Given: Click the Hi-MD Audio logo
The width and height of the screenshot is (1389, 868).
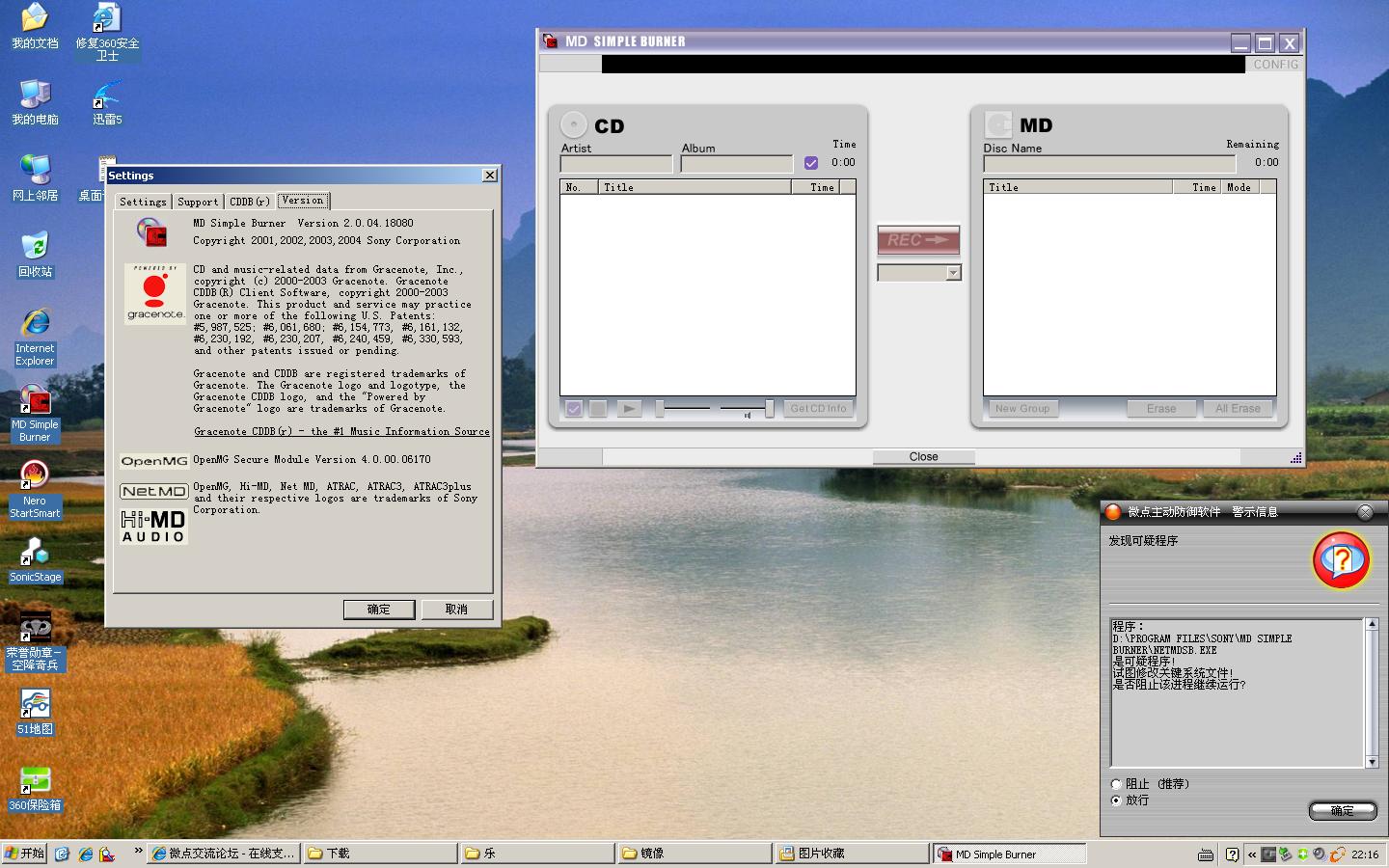Looking at the screenshot, I should click(x=153, y=527).
